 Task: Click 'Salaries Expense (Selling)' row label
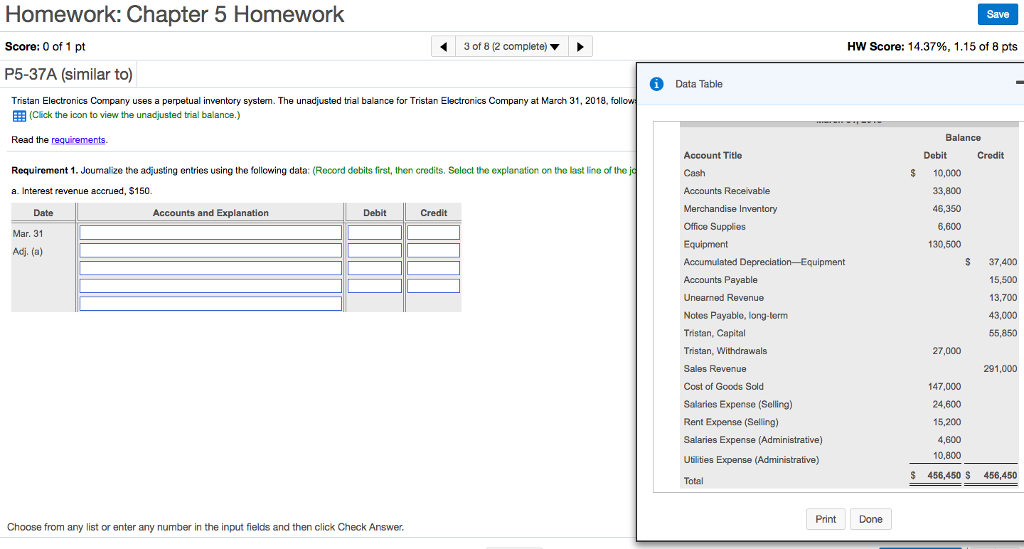[738, 404]
